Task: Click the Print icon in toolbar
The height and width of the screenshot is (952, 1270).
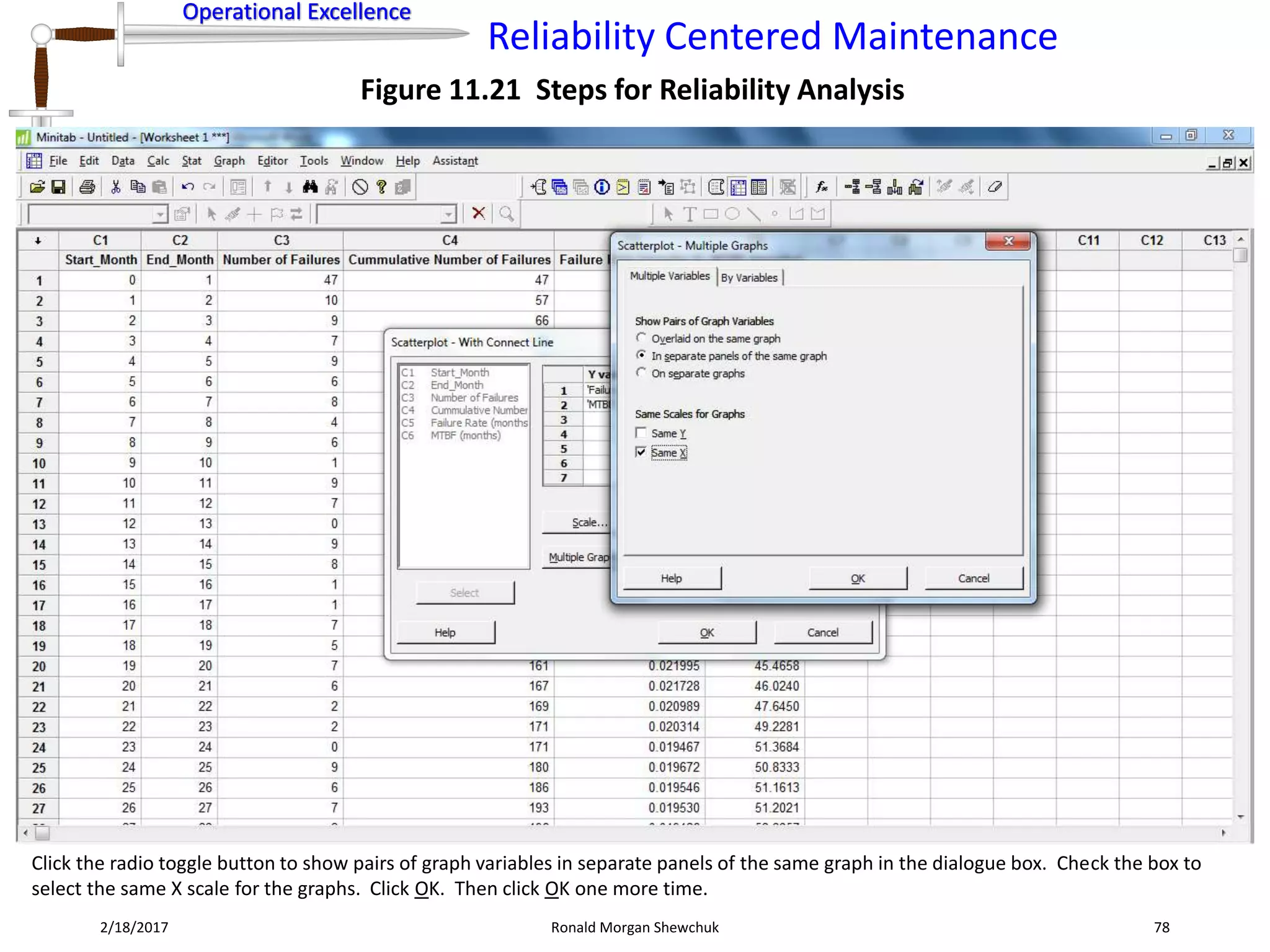Action: click(x=87, y=187)
